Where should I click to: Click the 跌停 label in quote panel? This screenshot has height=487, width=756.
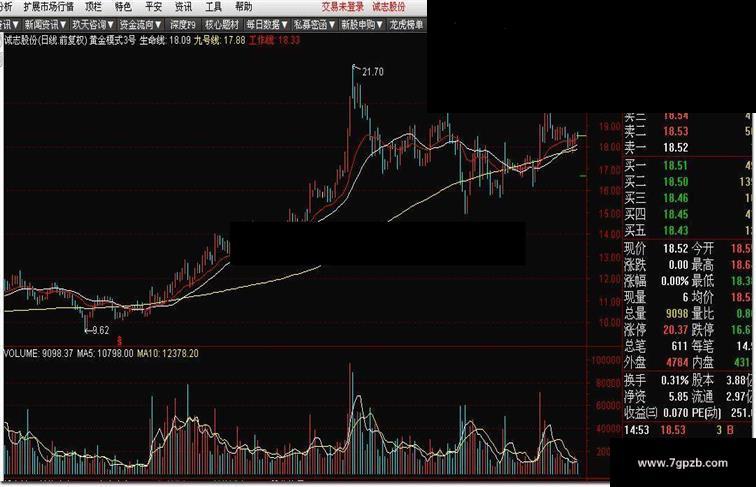(702, 330)
